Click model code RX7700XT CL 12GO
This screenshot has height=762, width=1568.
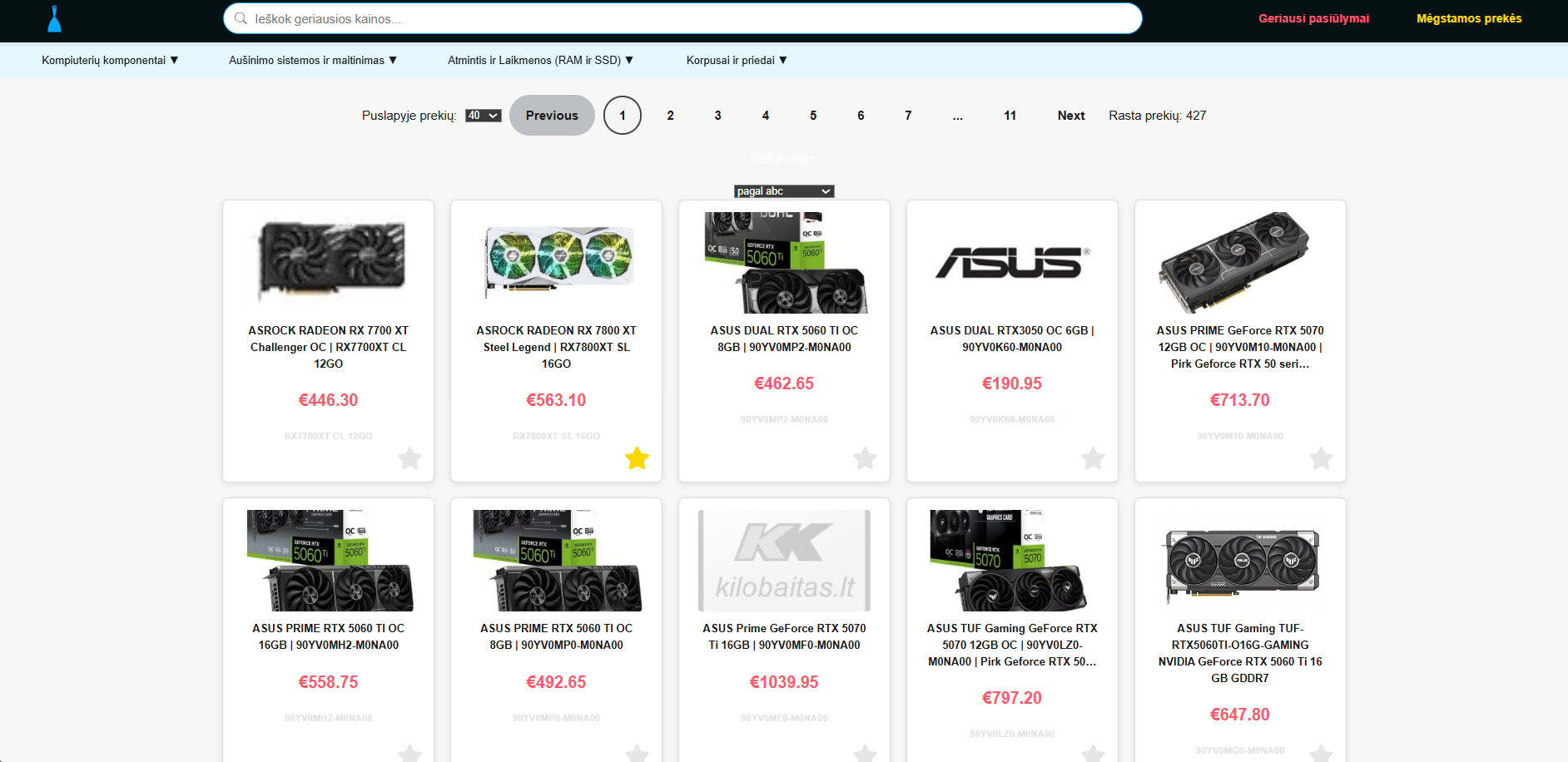(x=328, y=436)
